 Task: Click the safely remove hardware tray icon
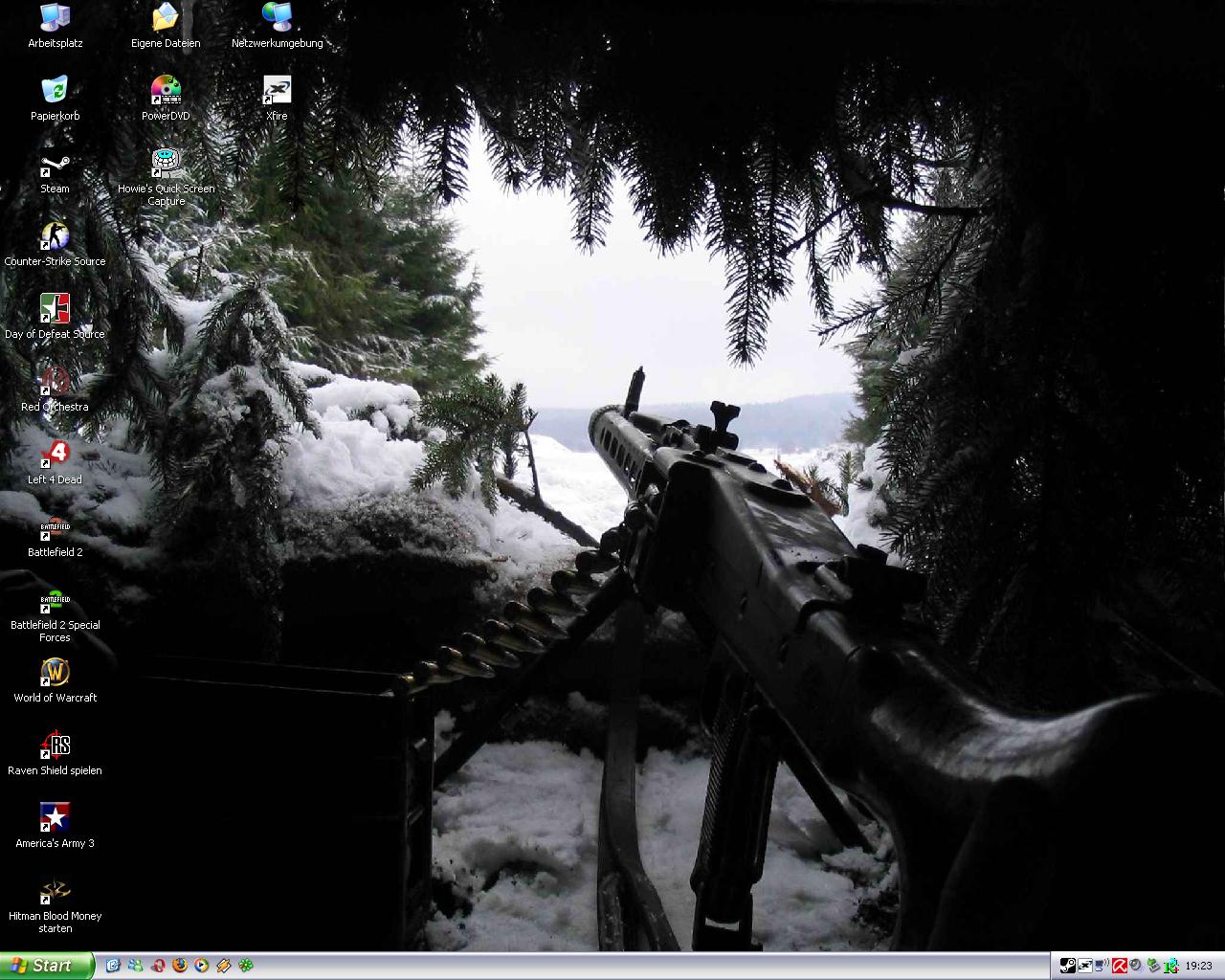click(x=1153, y=966)
